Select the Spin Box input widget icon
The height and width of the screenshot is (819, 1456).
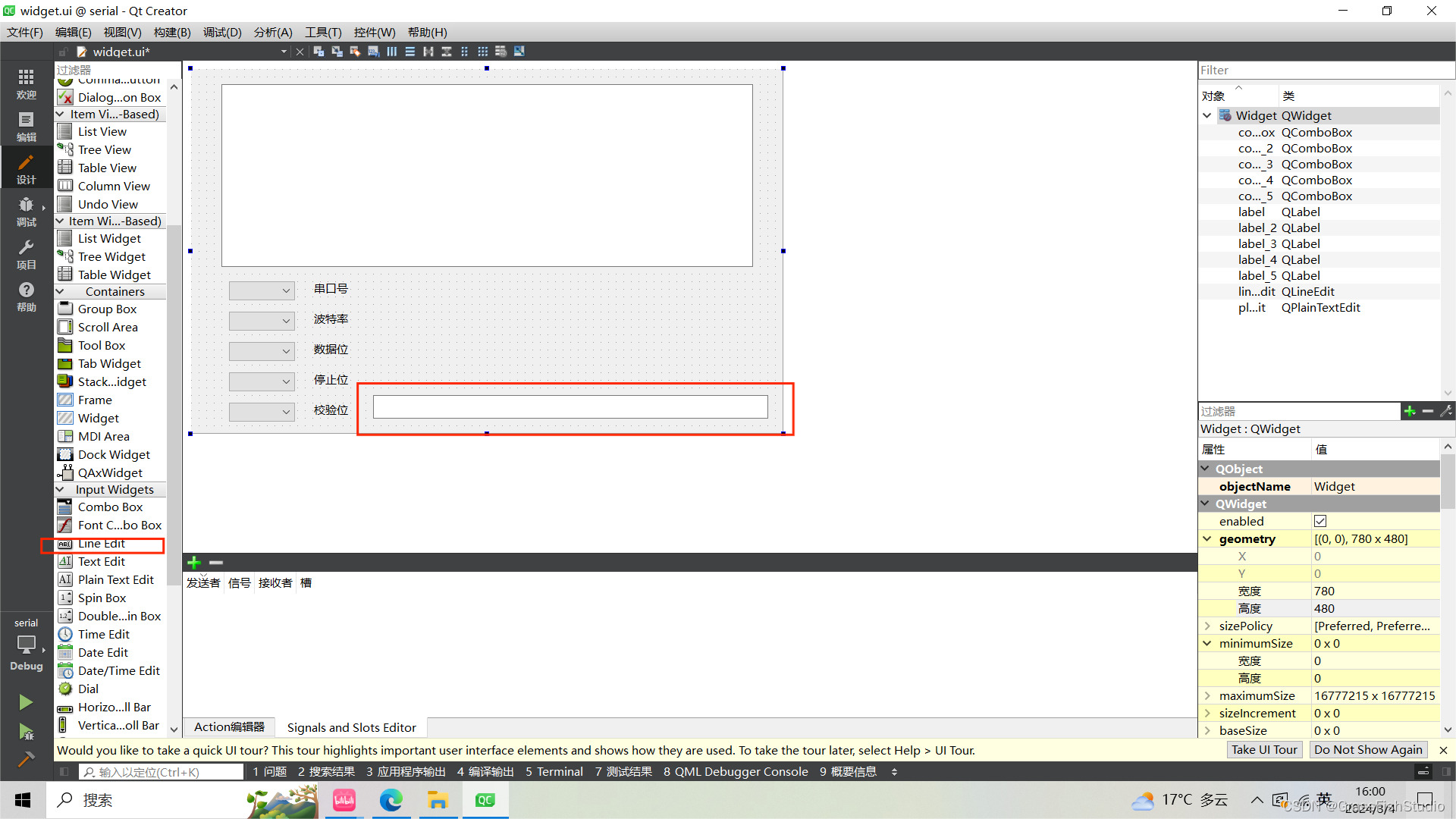(65, 597)
